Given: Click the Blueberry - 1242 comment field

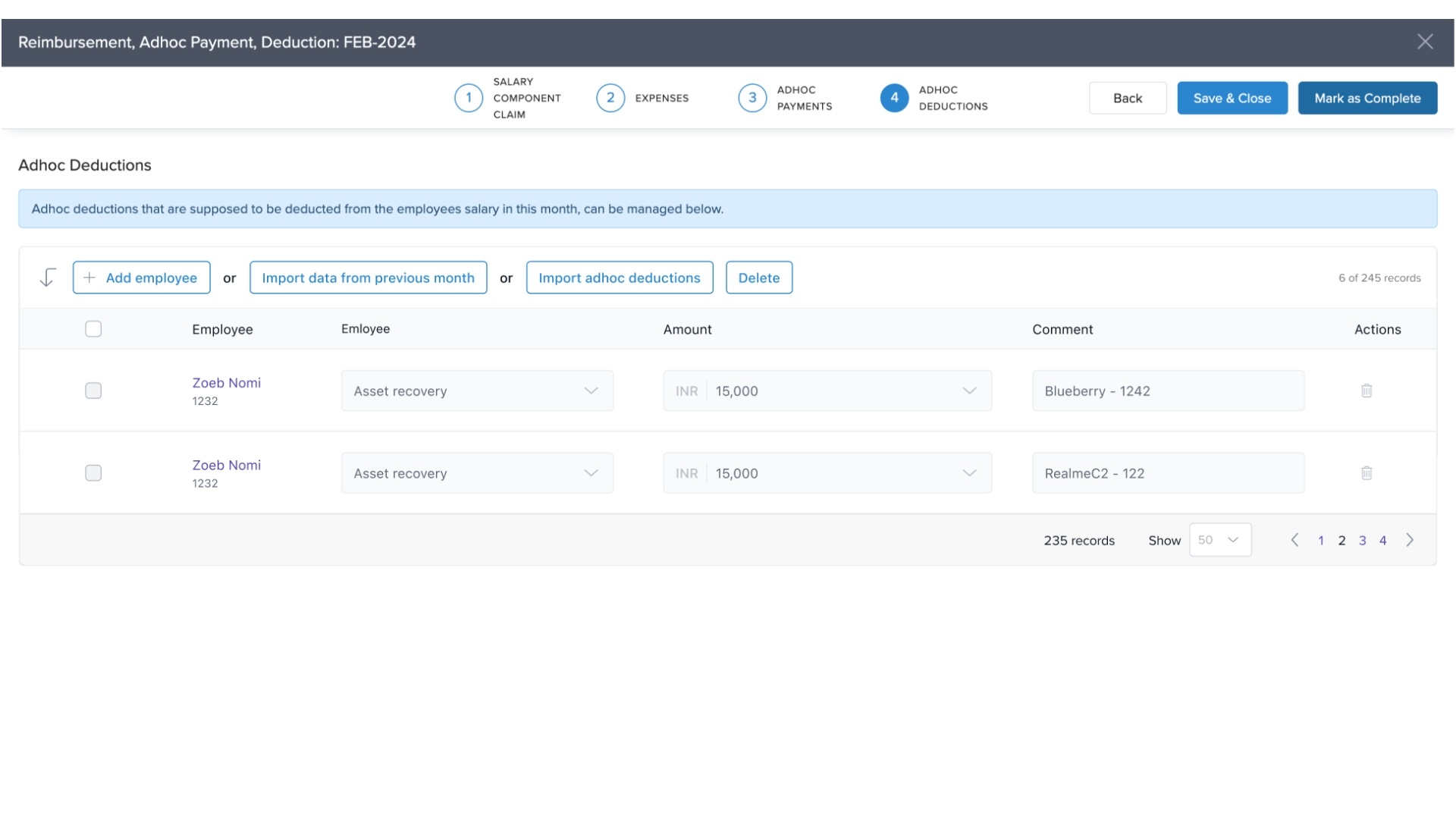Looking at the screenshot, I should coord(1168,391).
